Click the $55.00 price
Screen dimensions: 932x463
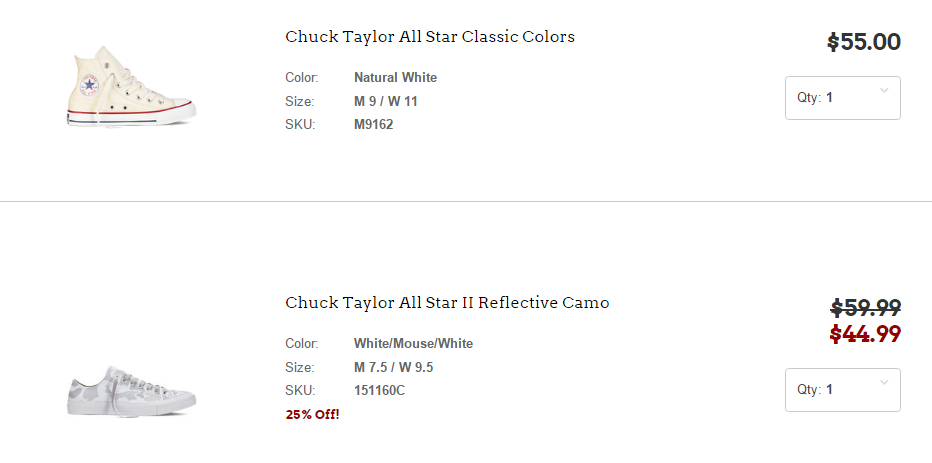point(864,42)
